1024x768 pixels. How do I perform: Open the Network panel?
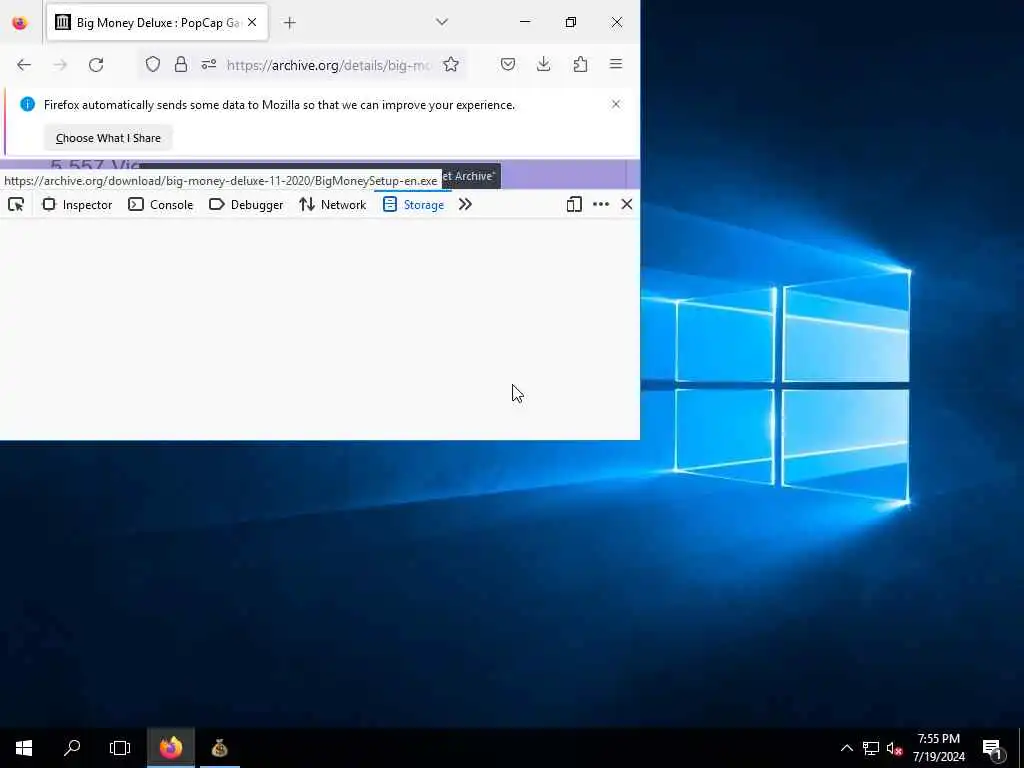pos(332,204)
